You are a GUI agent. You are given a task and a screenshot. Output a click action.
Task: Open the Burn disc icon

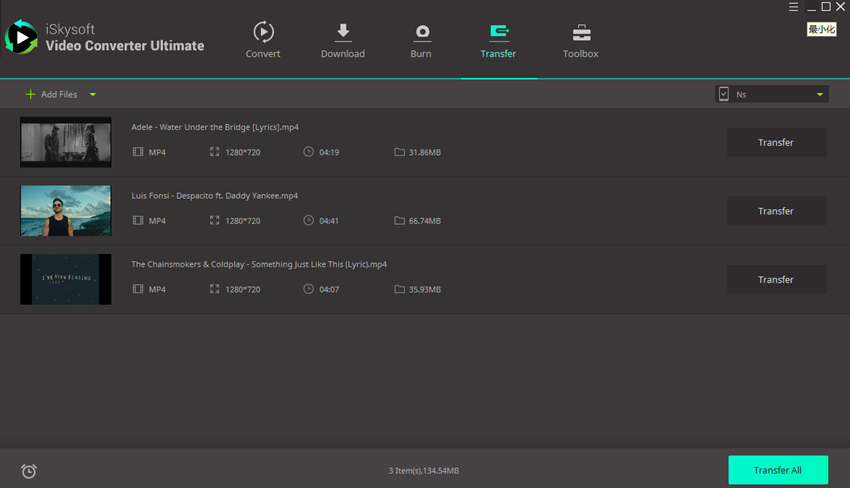tap(421, 32)
